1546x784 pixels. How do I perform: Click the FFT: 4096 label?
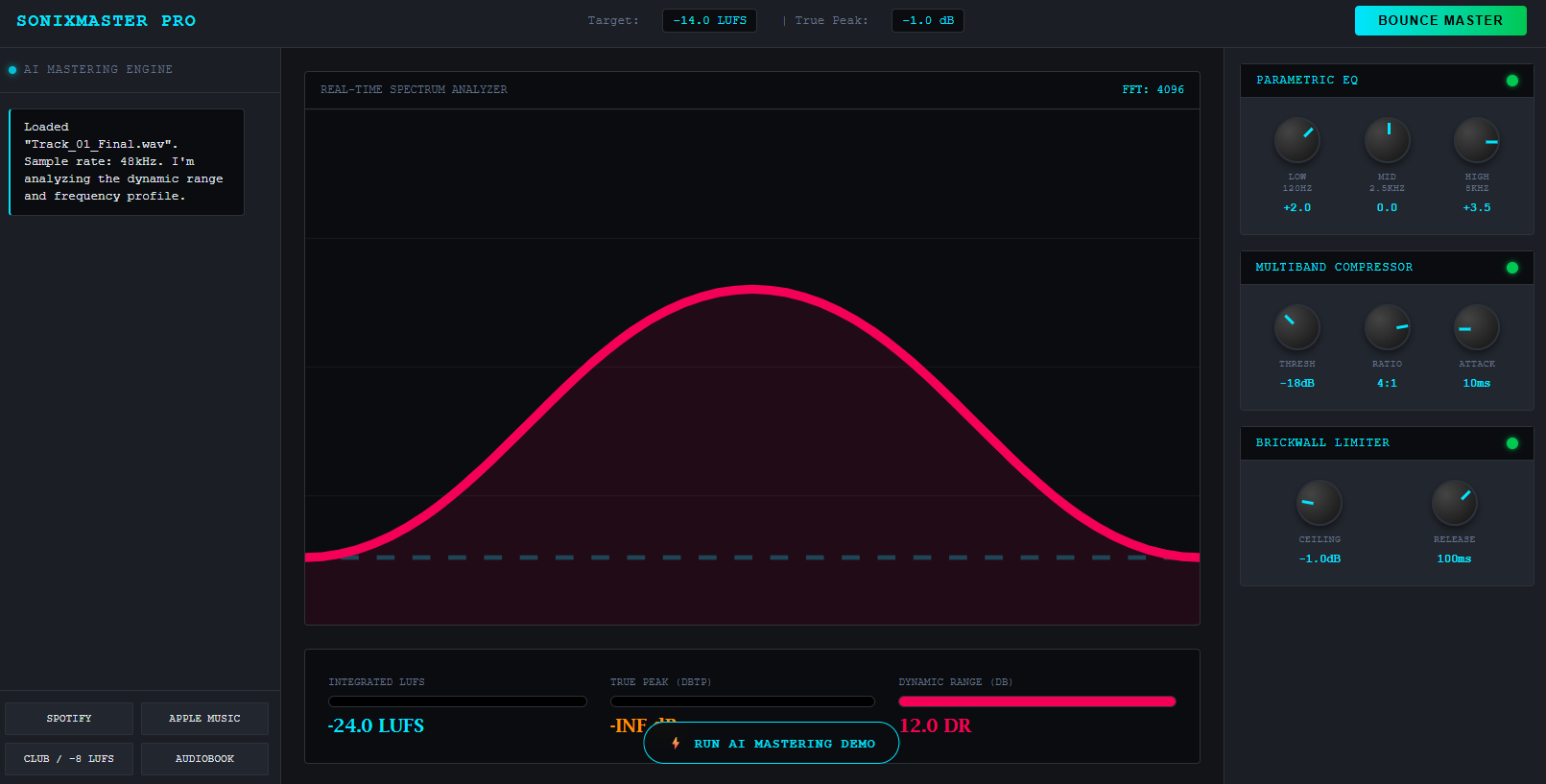[x=1153, y=89]
